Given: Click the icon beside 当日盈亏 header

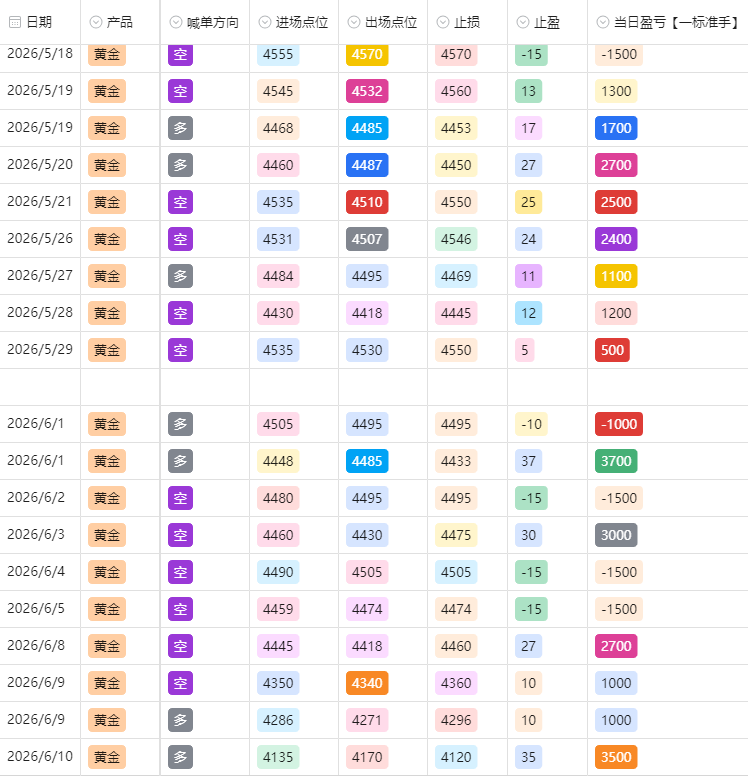Looking at the screenshot, I should click(603, 22).
